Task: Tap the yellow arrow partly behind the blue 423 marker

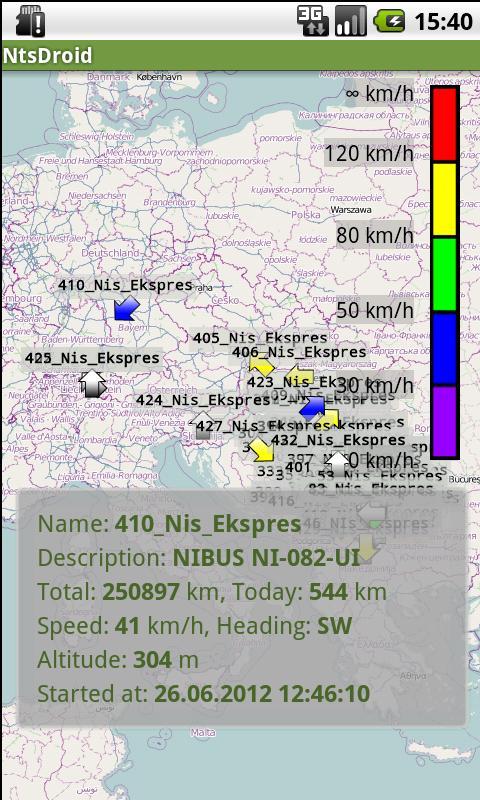Action: click(x=330, y=418)
